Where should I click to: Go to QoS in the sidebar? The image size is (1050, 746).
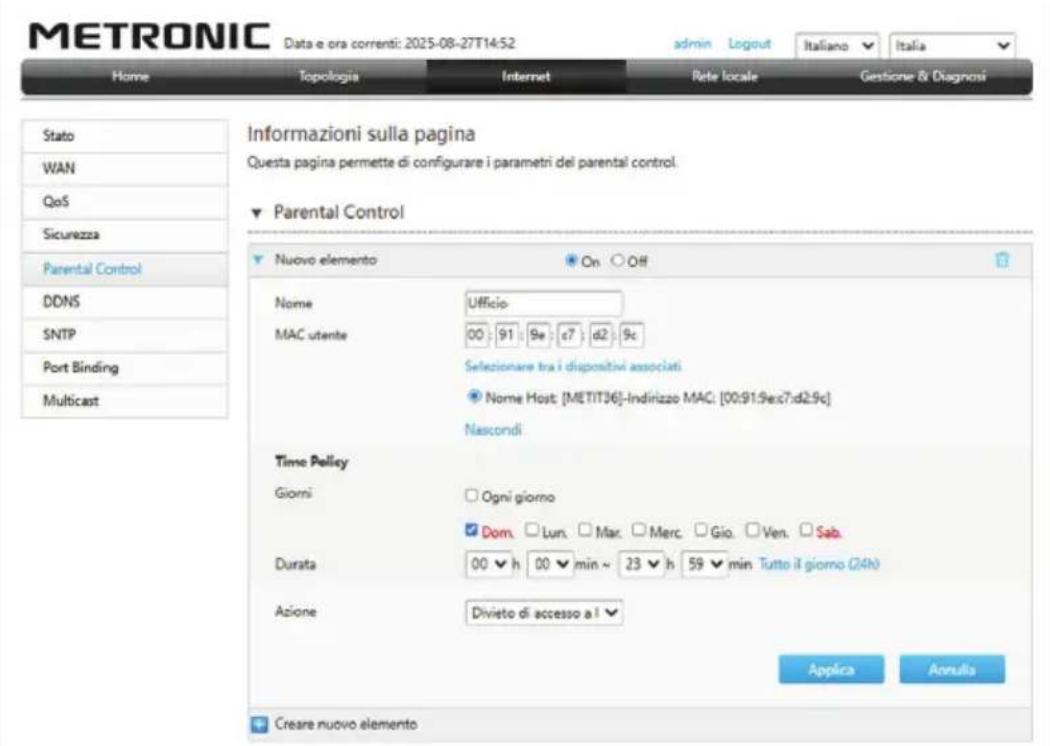125,202
